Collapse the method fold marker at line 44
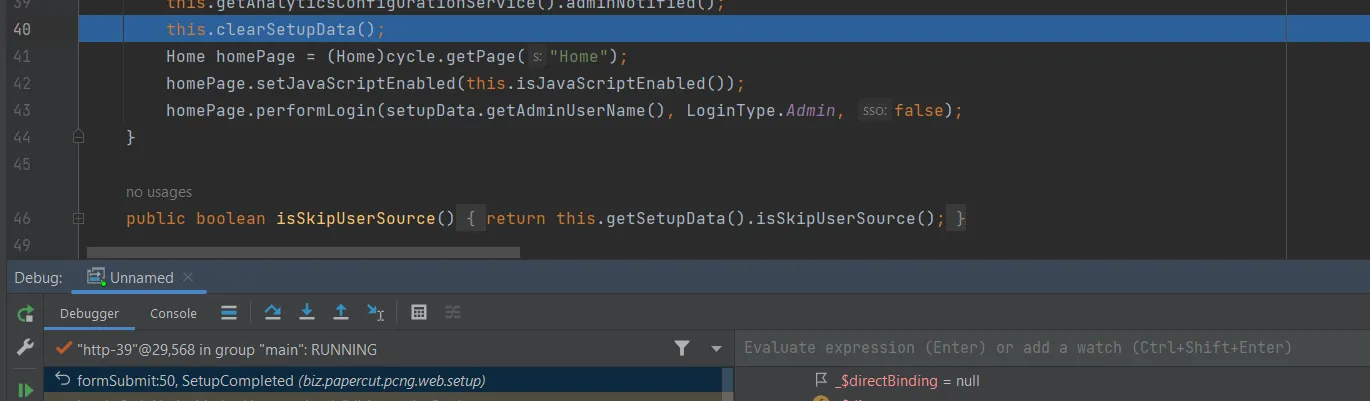This screenshot has width=1370, height=401. [78, 137]
